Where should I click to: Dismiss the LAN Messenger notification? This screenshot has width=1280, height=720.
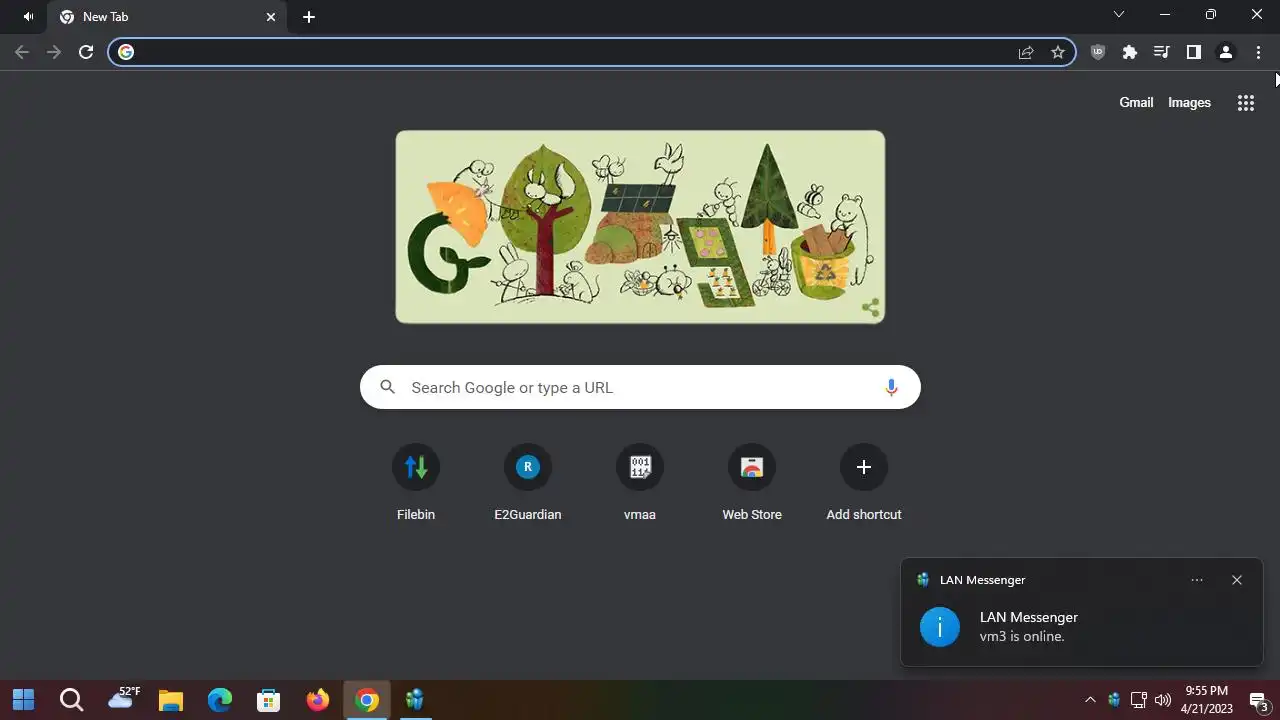tap(1237, 580)
